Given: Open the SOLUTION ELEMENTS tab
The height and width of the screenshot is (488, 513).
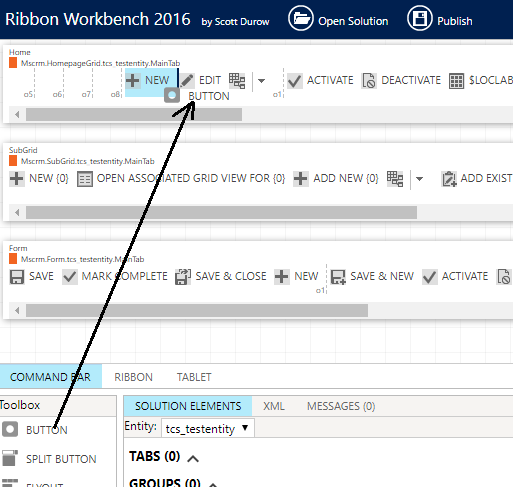Looking at the screenshot, I should point(188,406).
